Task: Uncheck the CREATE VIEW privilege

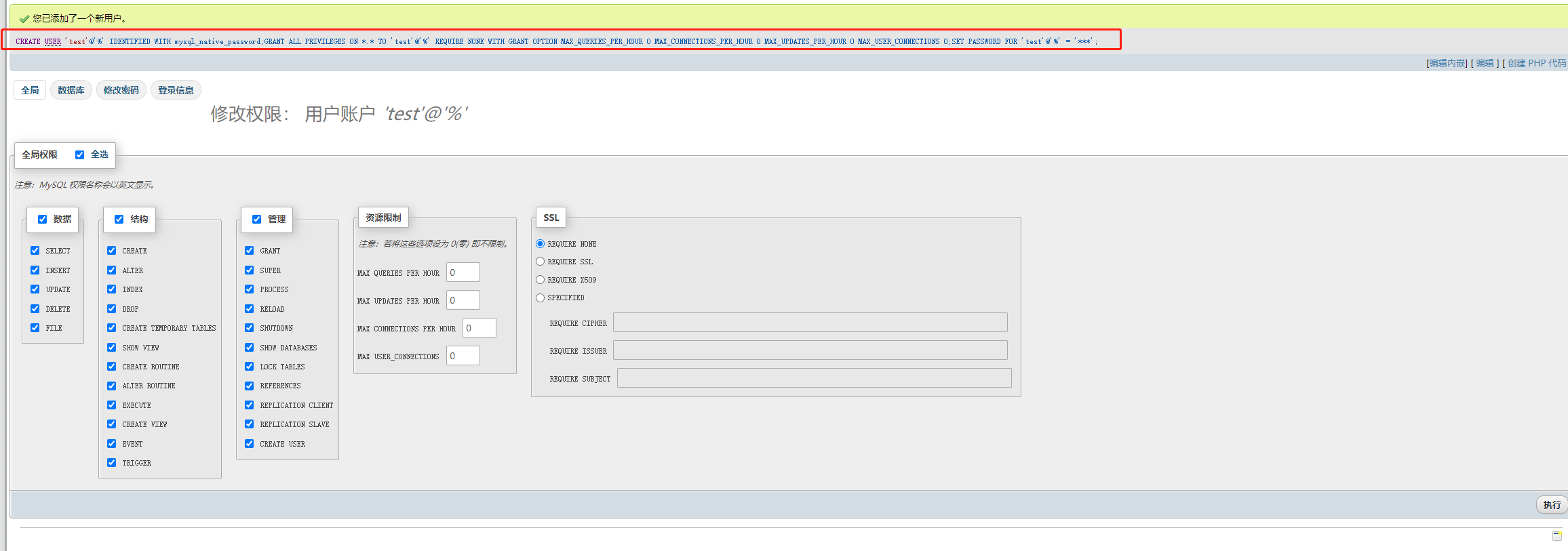Action: (x=111, y=424)
